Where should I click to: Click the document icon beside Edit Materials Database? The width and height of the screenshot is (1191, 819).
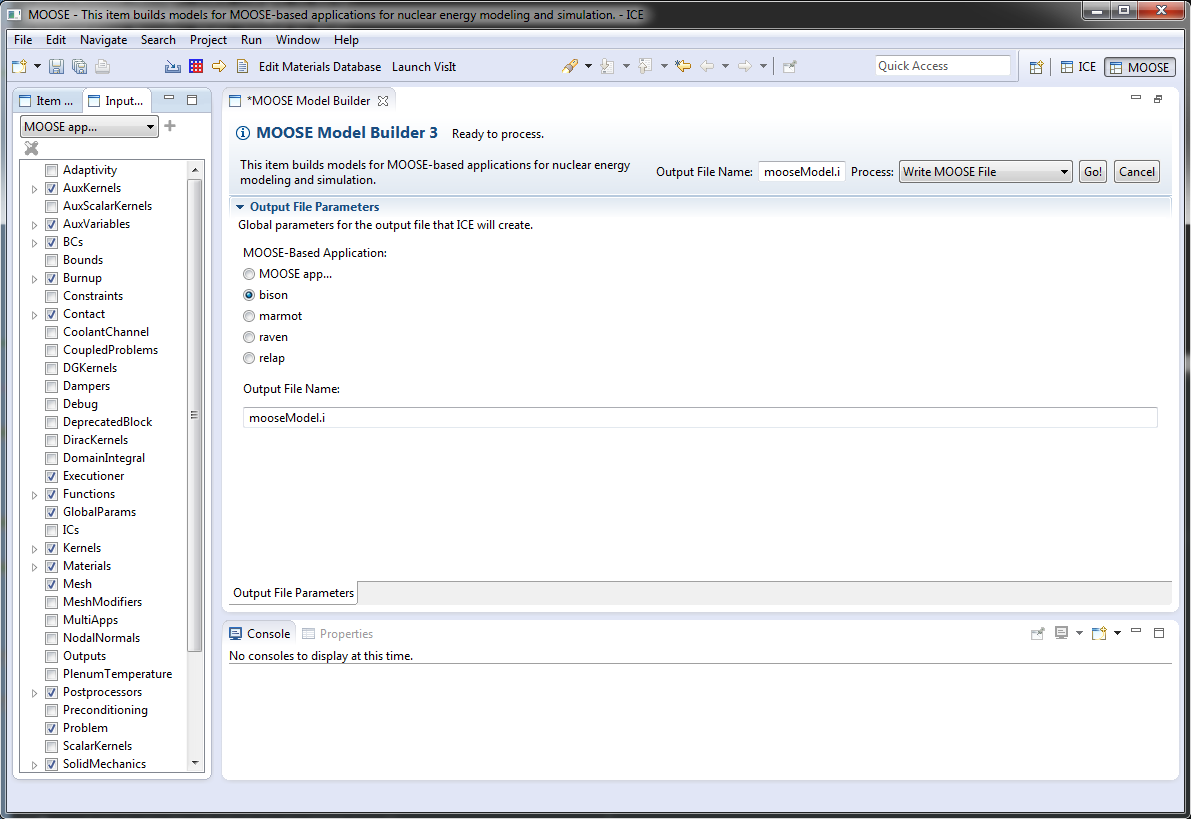pyautogui.click(x=242, y=67)
